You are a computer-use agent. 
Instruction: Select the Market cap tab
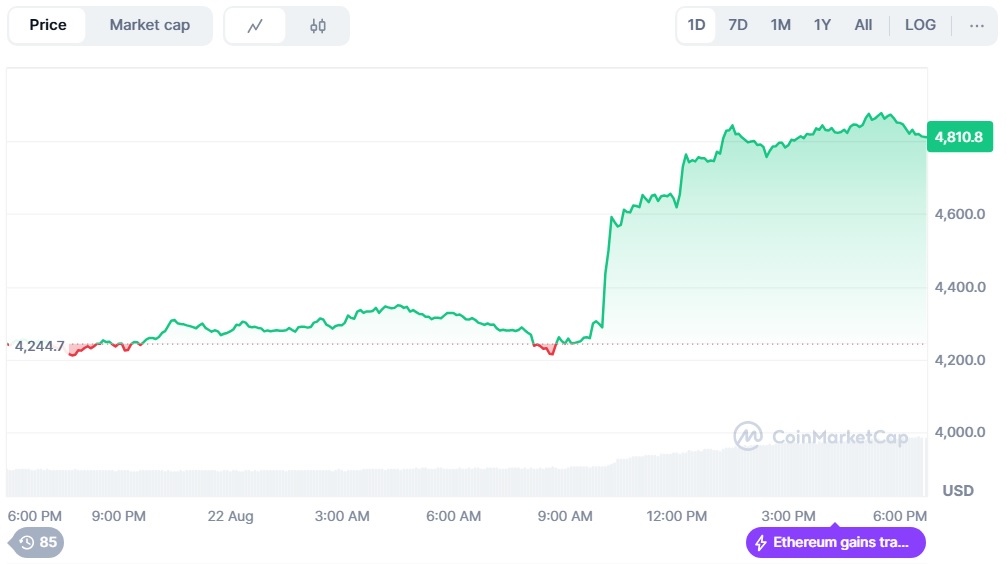149,25
